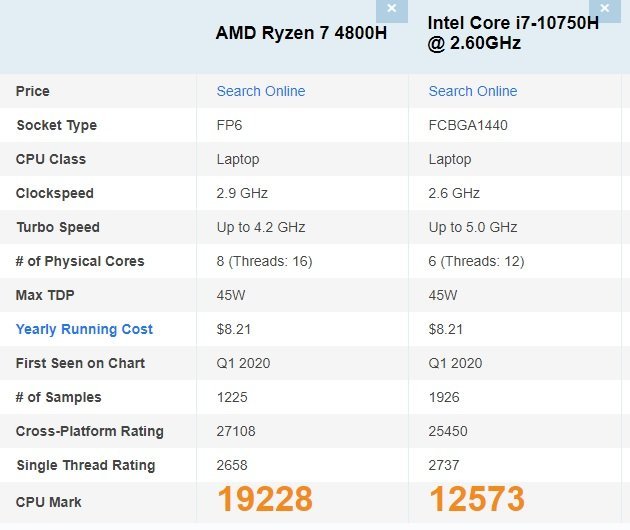This screenshot has height=530, width=630.
Task: Select the 8 (Threads: 16) cores value
Action: (264, 261)
